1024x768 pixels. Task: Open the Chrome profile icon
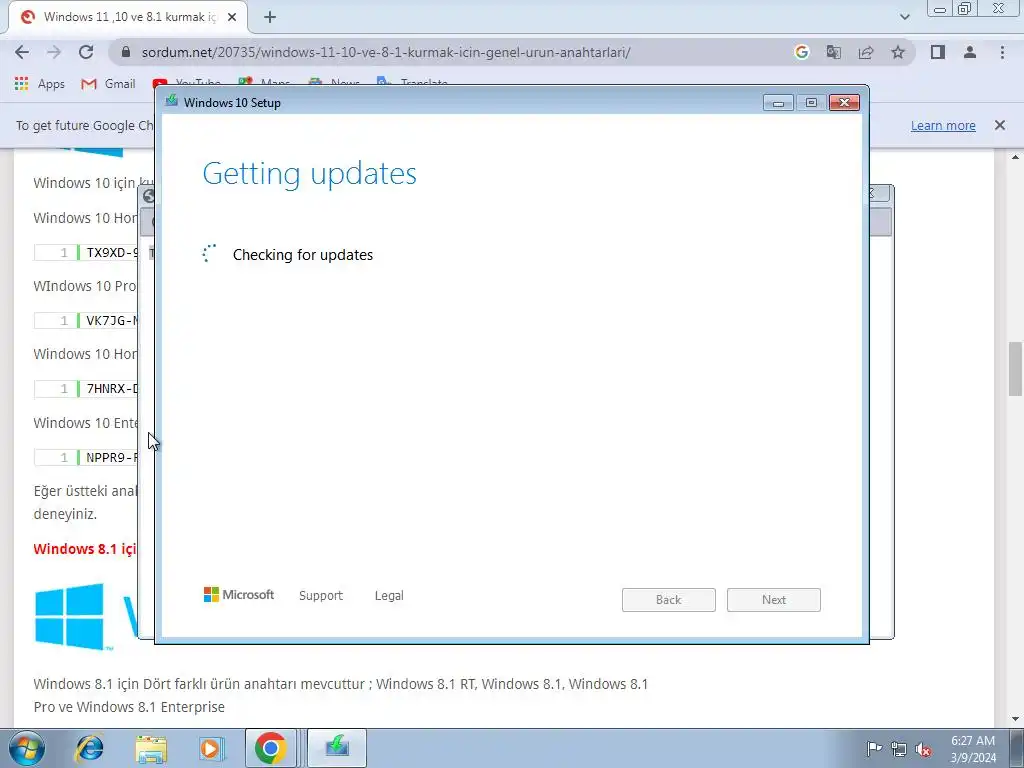coord(970,52)
